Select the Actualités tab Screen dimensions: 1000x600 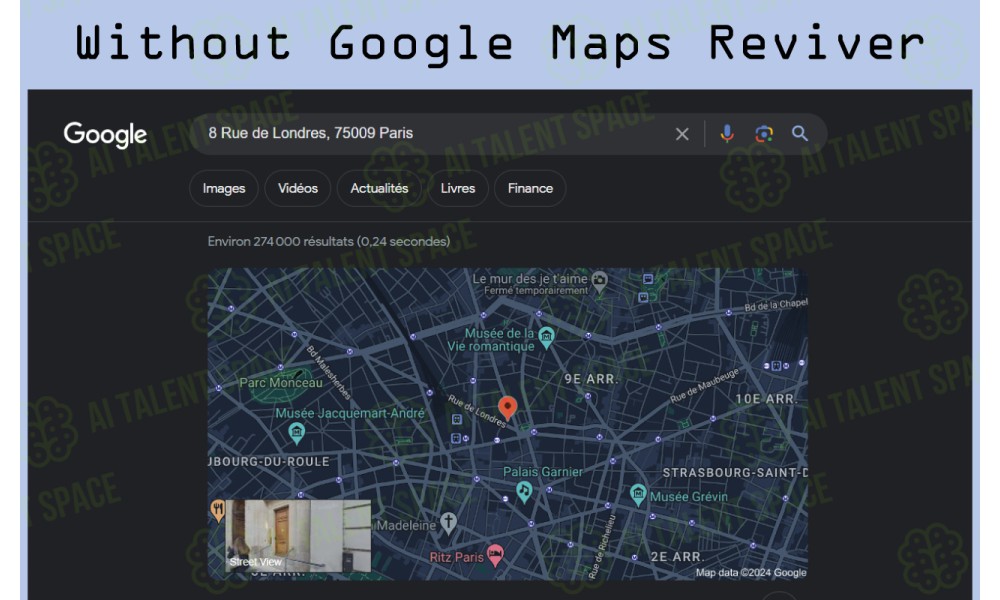(x=379, y=188)
